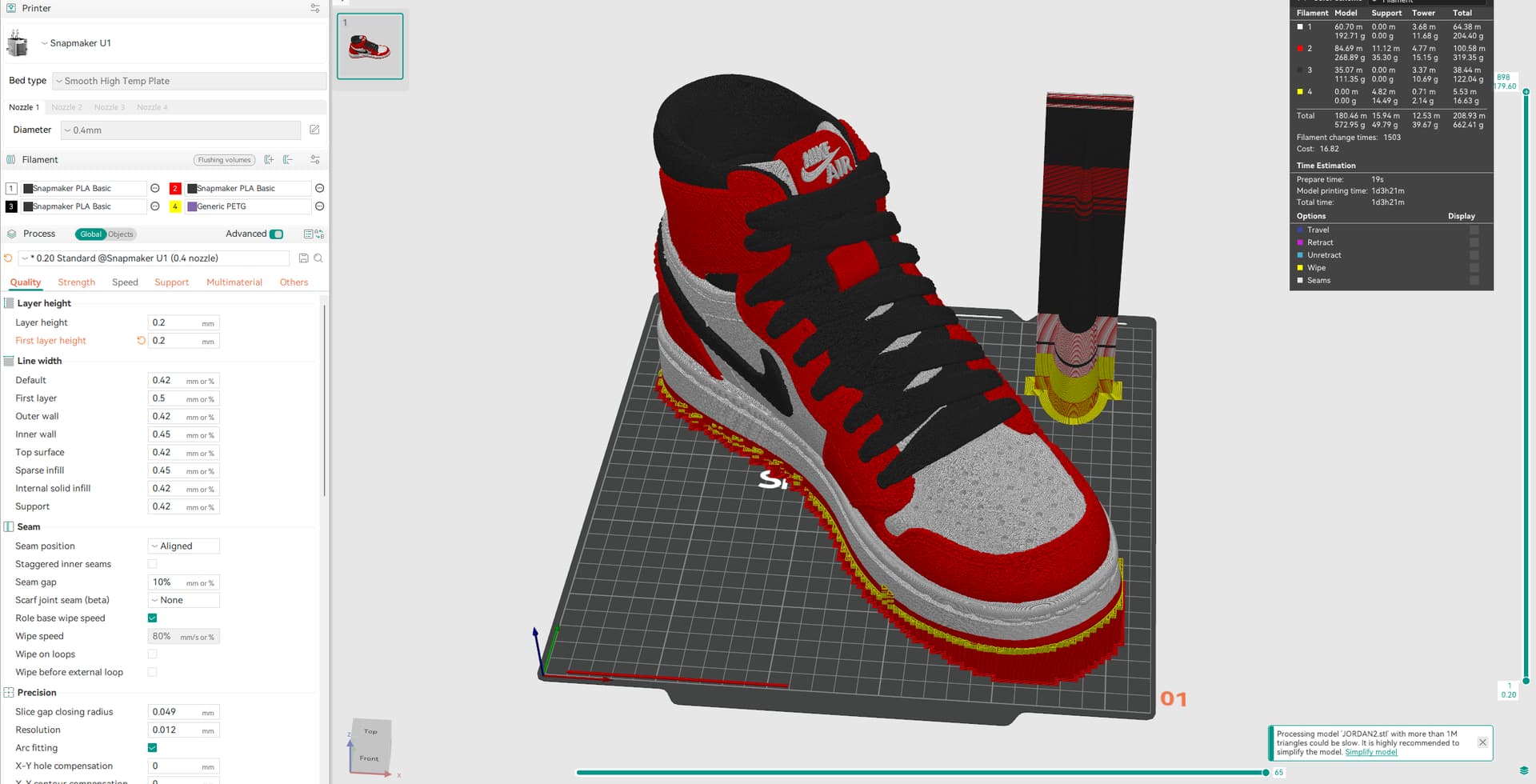Screen dimensions: 1536x784
Task: Click the Seam gap input field
Action: (183, 582)
